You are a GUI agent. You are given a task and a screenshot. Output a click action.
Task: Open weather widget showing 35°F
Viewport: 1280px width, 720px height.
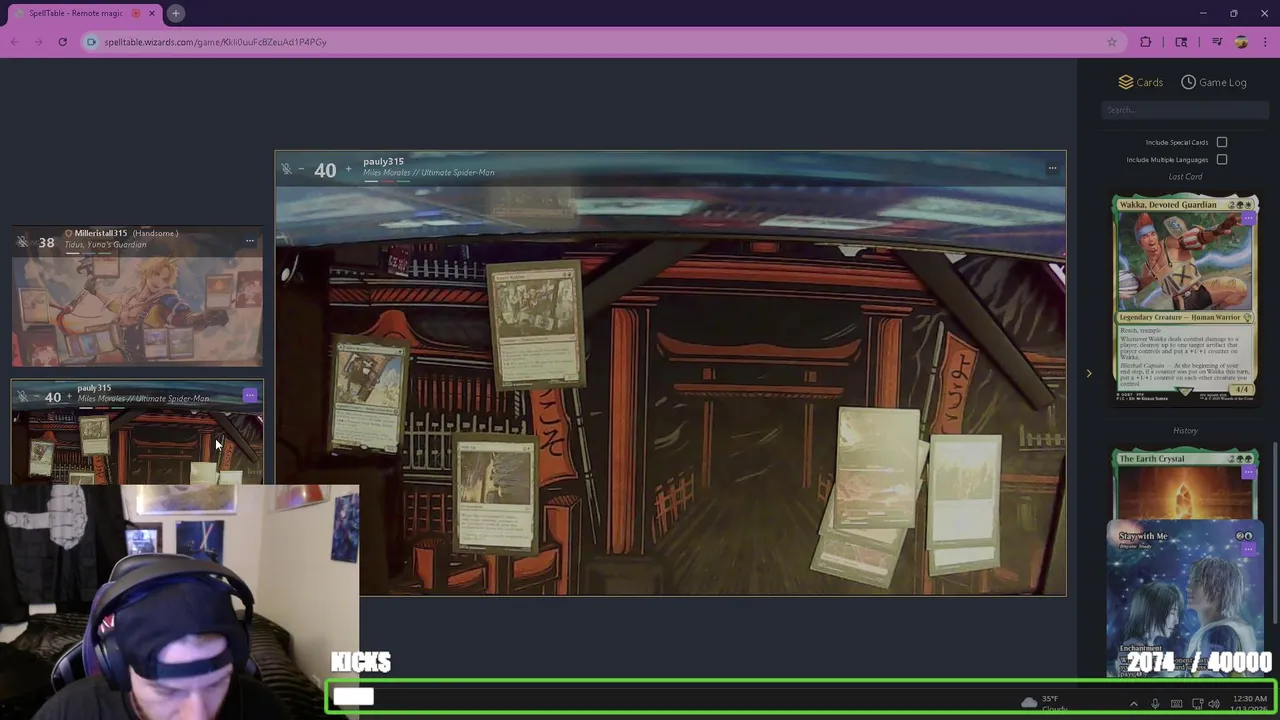tap(1042, 703)
